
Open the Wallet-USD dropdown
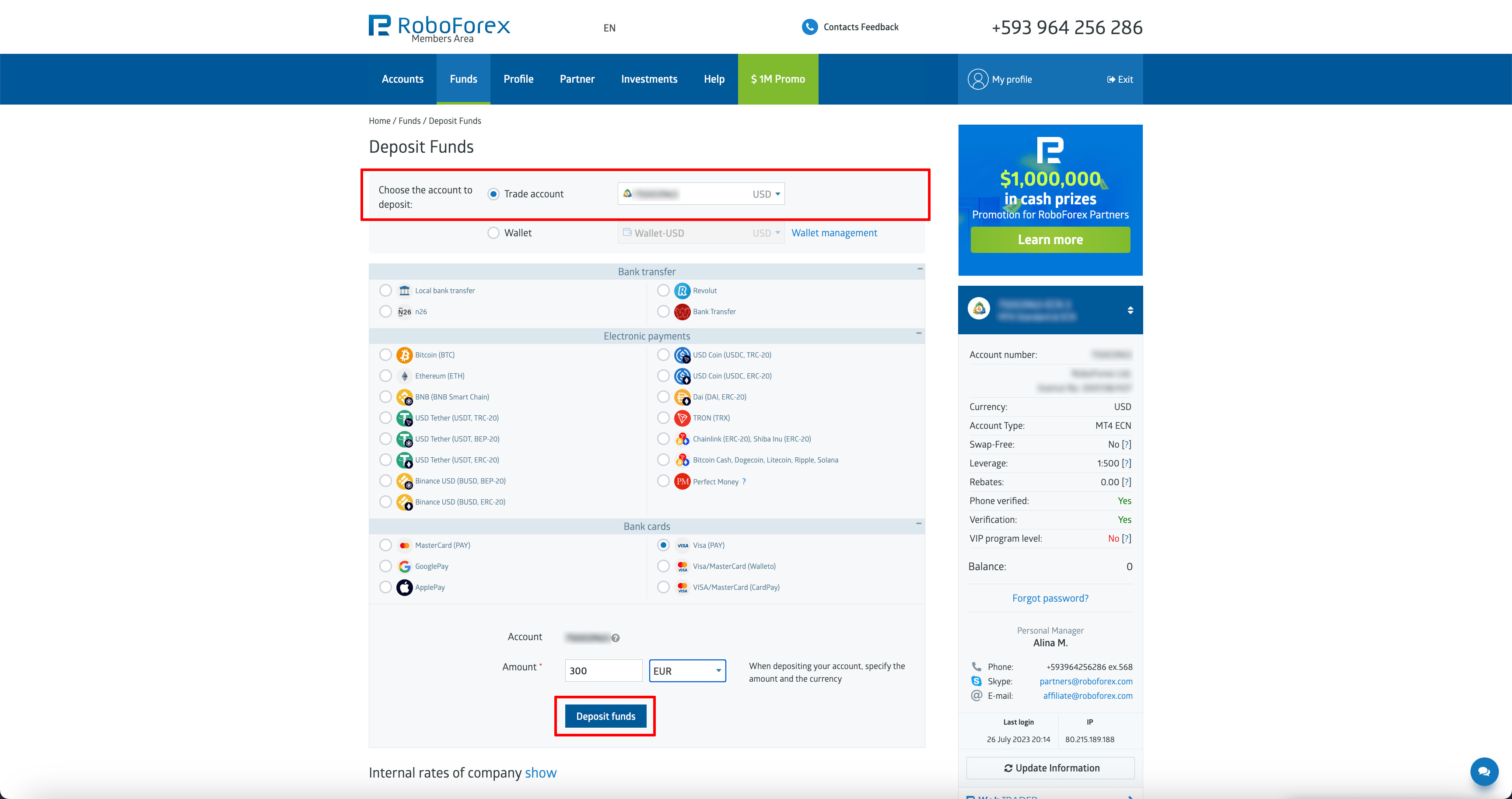[x=701, y=233]
